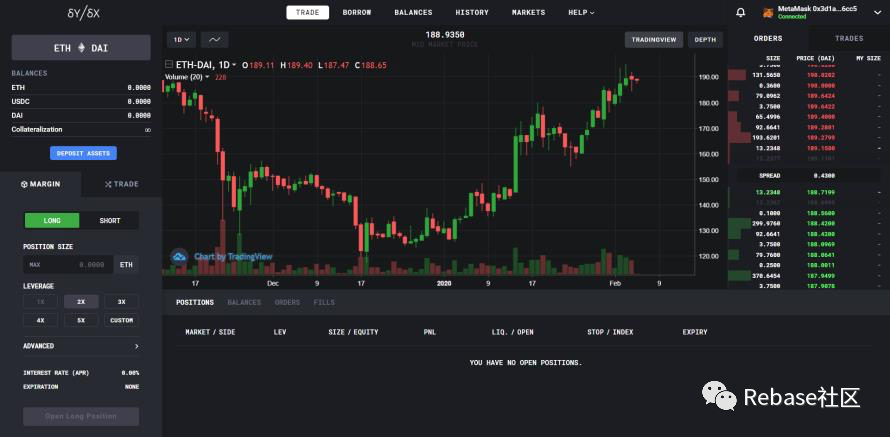890x437 pixels.
Task: Choose 1X leverage
Action: pyautogui.click(x=40, y=302)
